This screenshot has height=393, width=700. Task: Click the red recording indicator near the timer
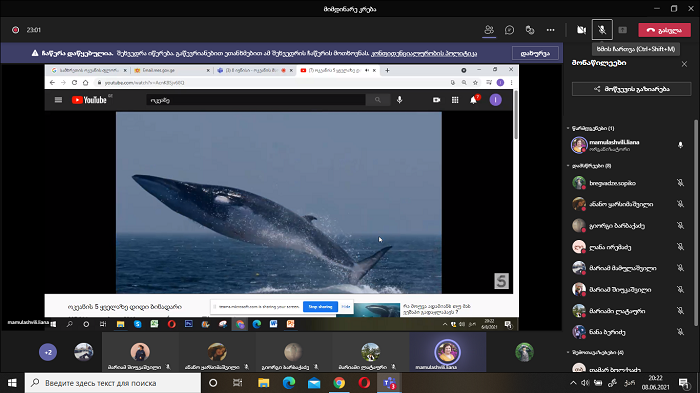[x=16, y=30]
